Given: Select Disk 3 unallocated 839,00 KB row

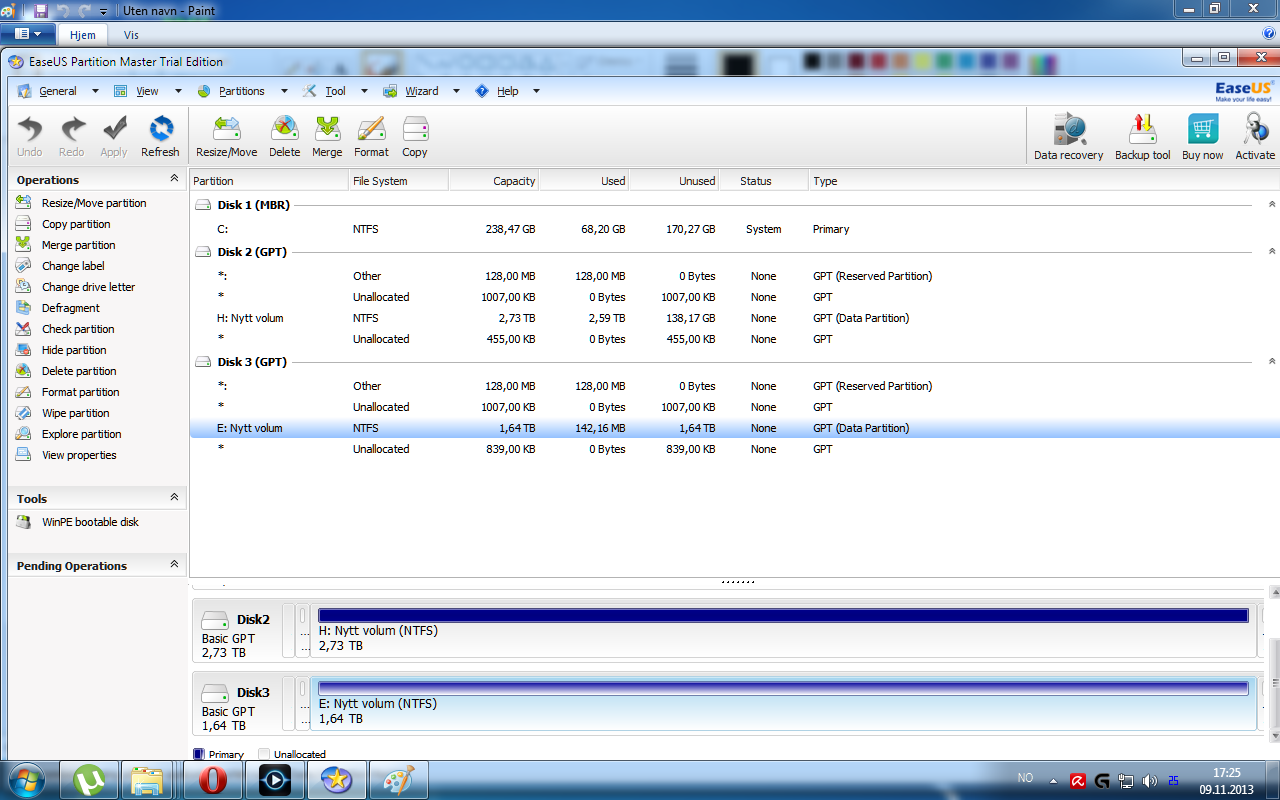Looking at the screenshot, I should pos(735,449).
